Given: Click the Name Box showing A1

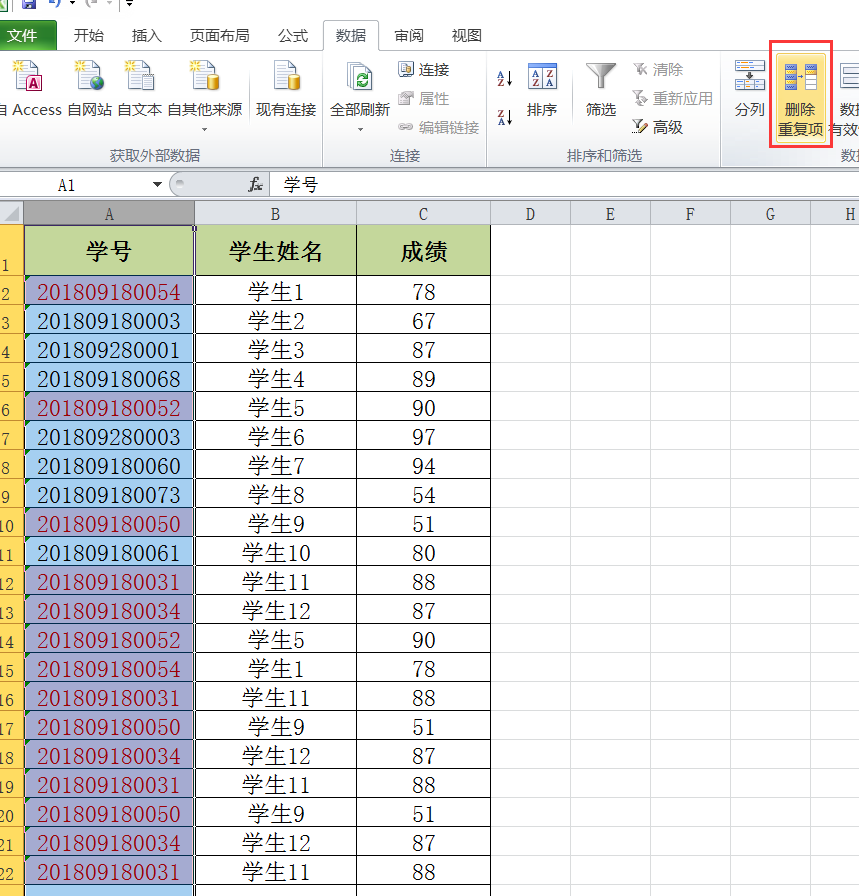Looking at the screenshot, I should [x=74, y=185].
